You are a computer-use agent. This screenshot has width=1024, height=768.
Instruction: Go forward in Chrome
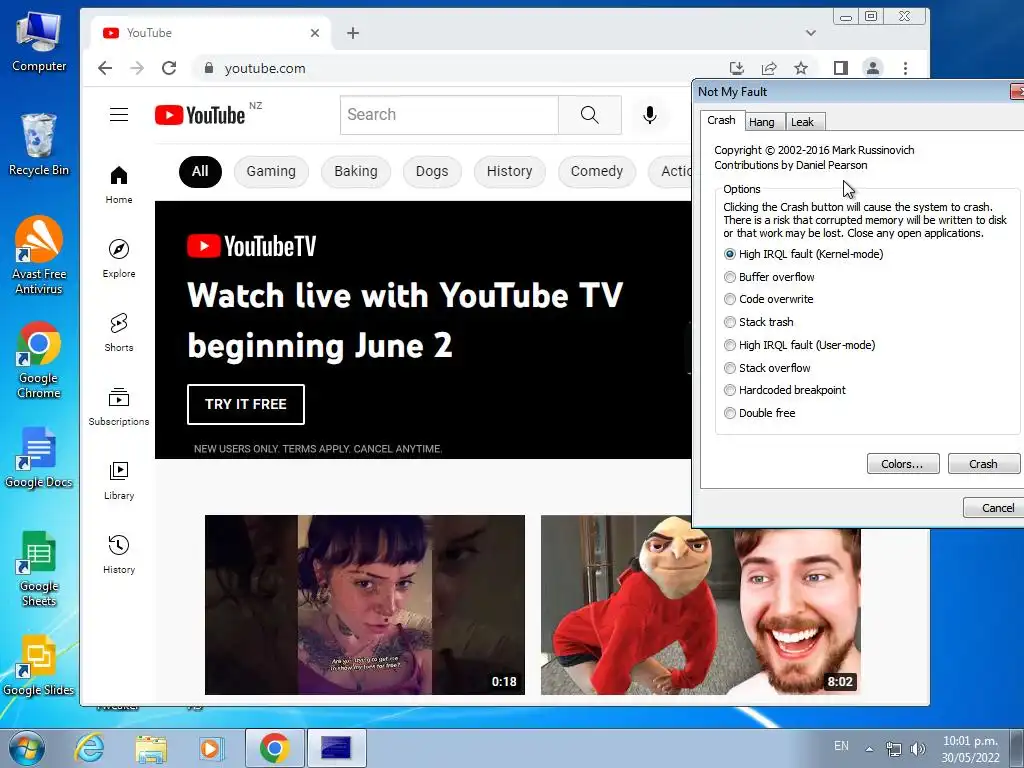point(136,68)
